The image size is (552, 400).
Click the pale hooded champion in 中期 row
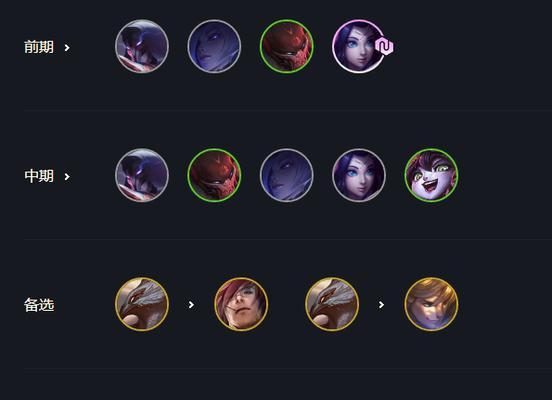287,175
